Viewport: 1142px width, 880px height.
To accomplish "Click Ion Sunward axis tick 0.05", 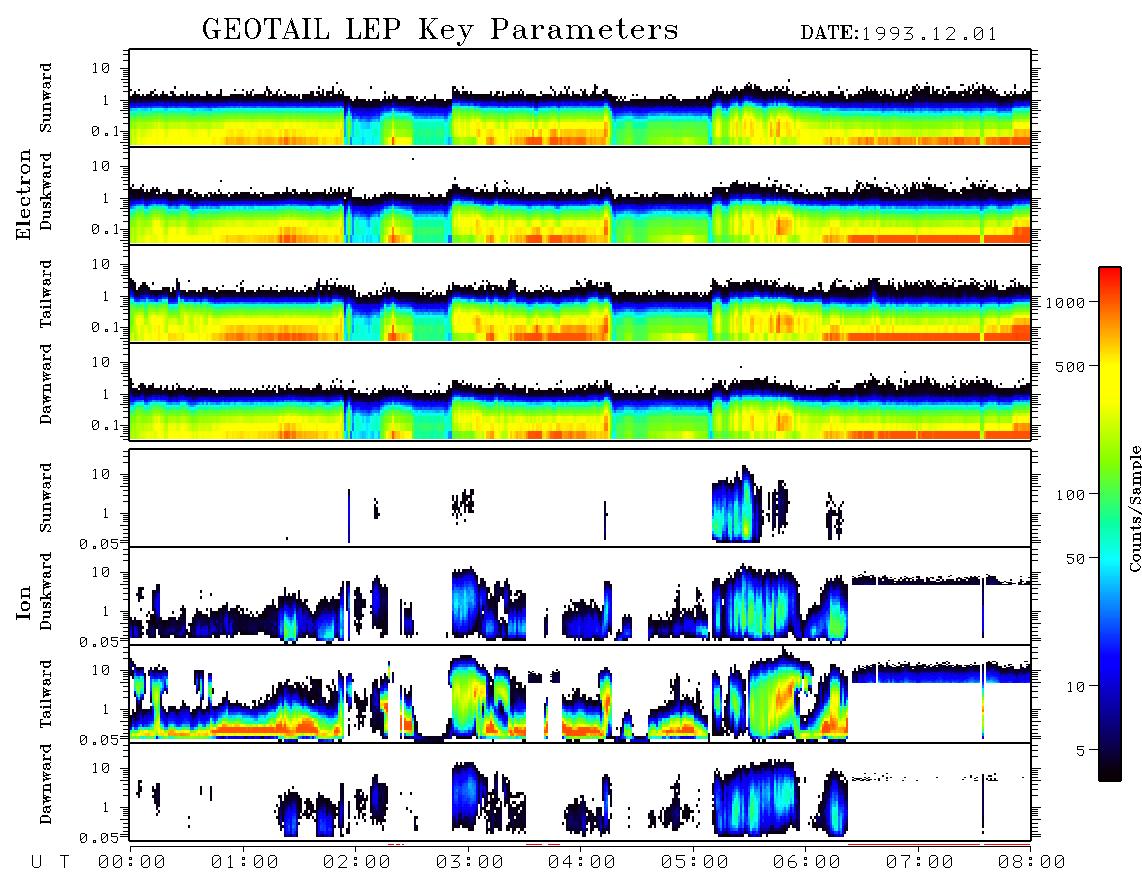I will (x=100, y=543).
